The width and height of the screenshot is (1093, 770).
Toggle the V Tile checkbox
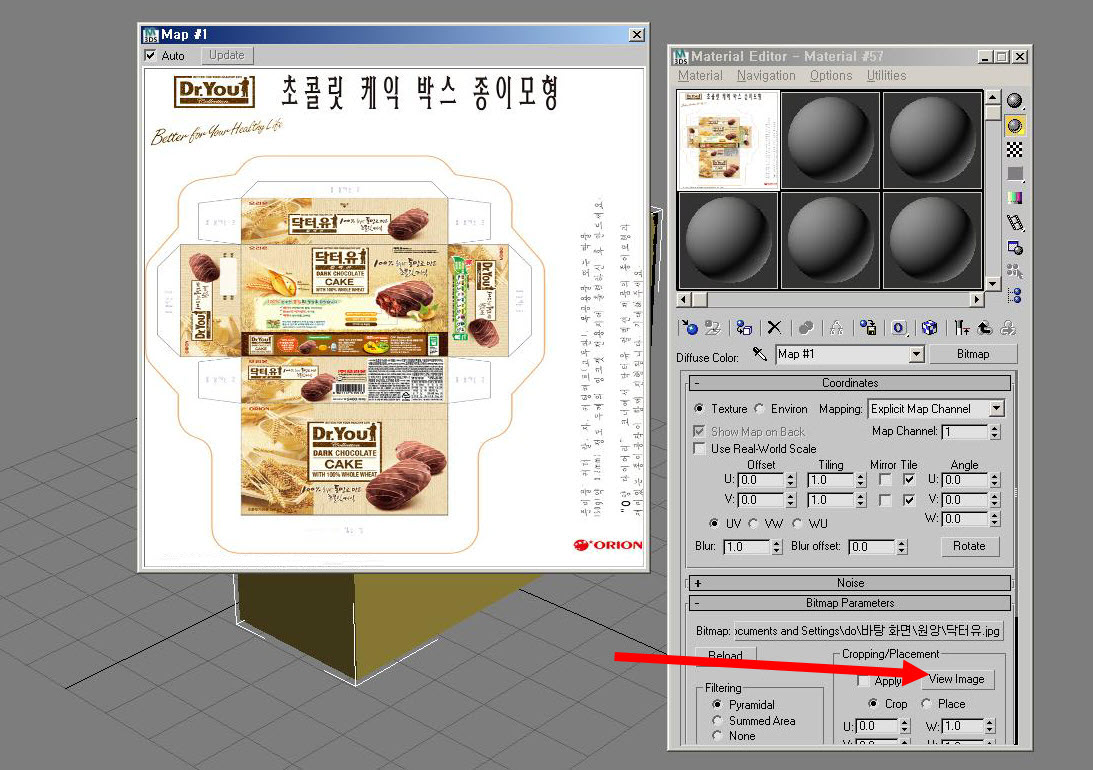pos(909,500)
